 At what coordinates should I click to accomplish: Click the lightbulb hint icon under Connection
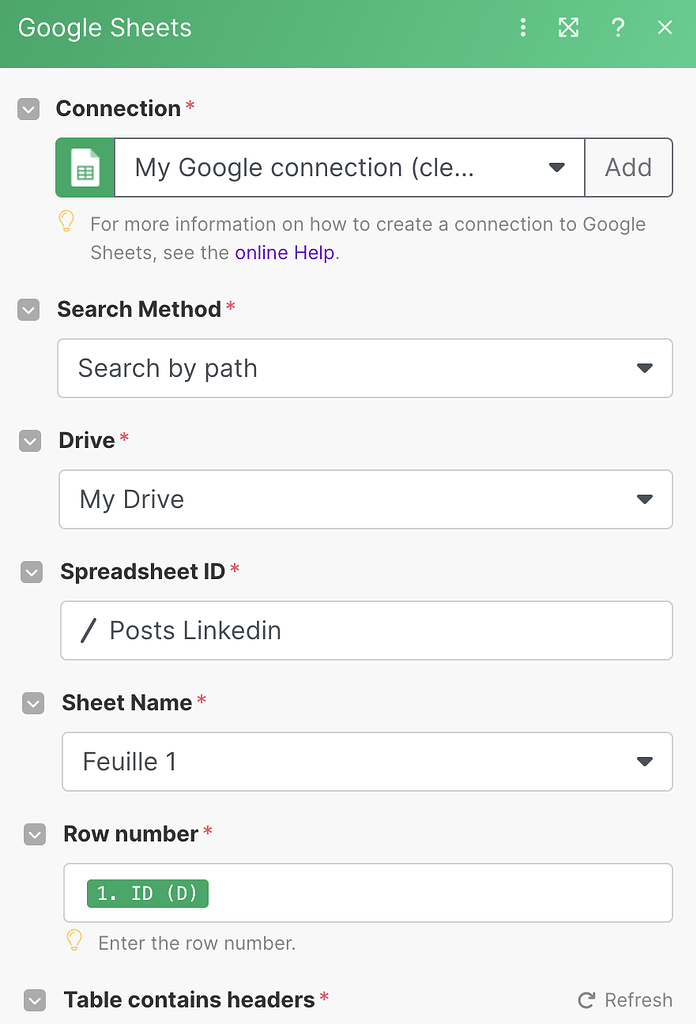point(67,221)
